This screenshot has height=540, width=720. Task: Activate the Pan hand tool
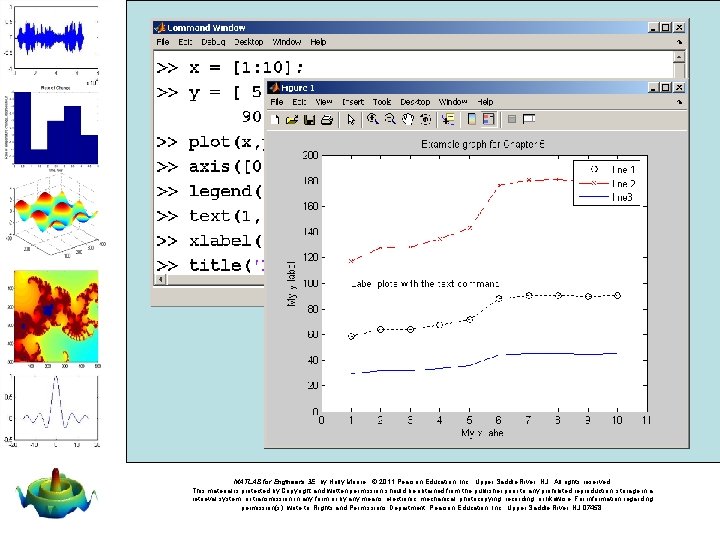(x=408, y=119)
